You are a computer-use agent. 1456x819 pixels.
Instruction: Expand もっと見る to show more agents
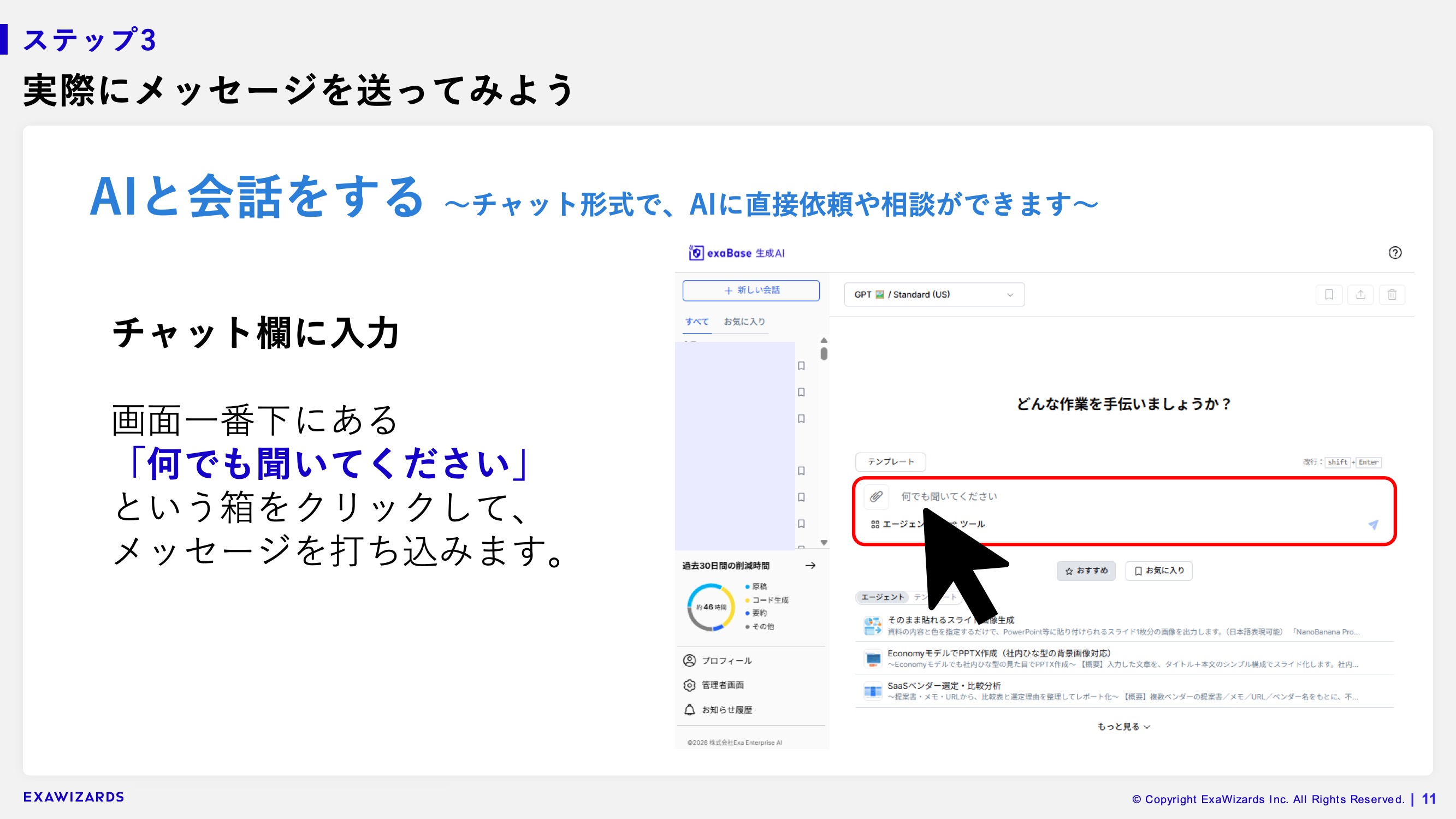coord(1123,726)
